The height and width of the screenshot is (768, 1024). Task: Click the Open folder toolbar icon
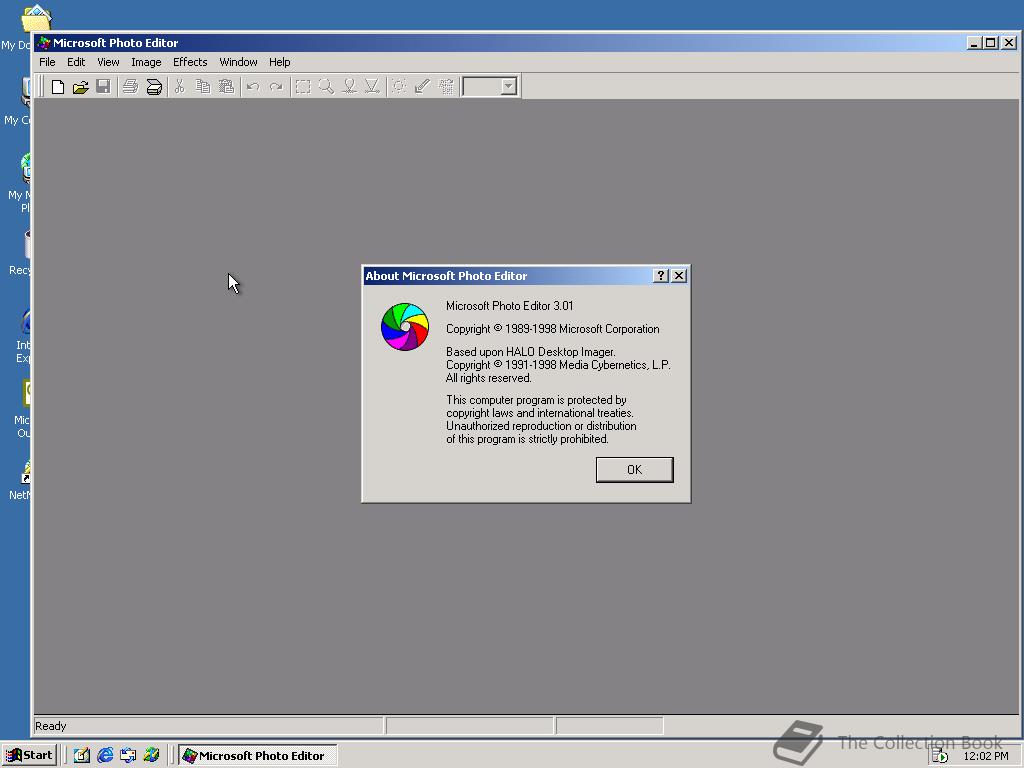81,87
